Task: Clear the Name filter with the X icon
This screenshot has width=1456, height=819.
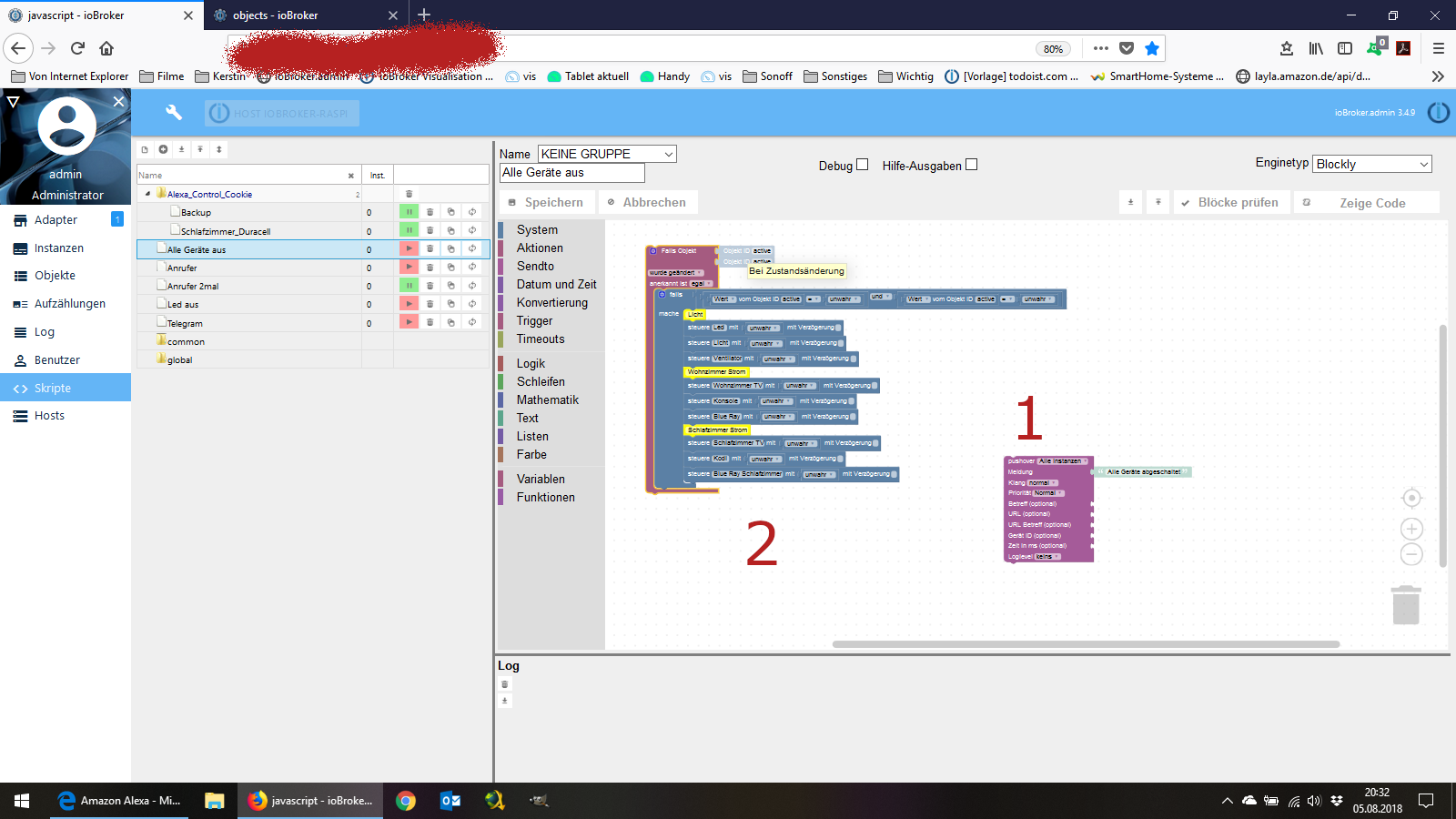Action: 351,176
